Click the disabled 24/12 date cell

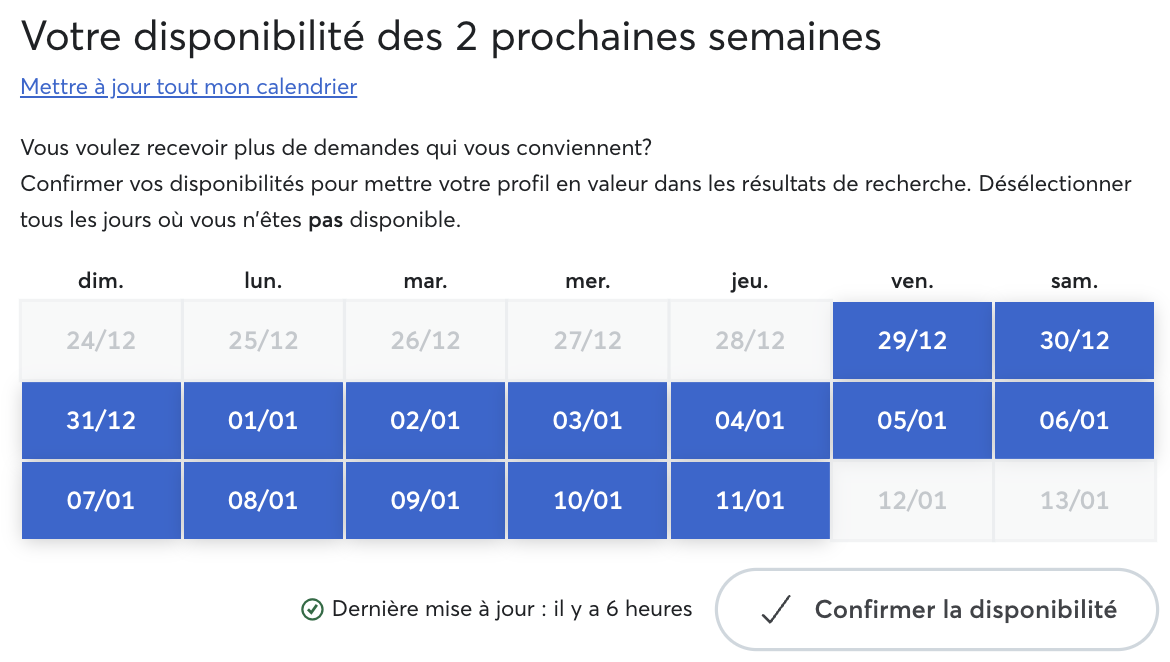point(101,340)
